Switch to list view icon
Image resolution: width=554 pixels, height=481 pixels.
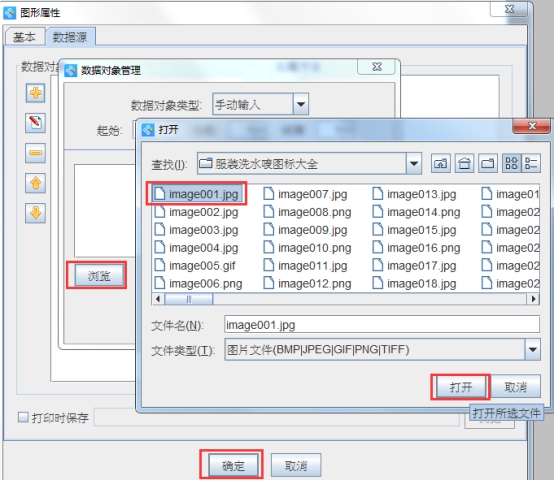pos(512,163)
